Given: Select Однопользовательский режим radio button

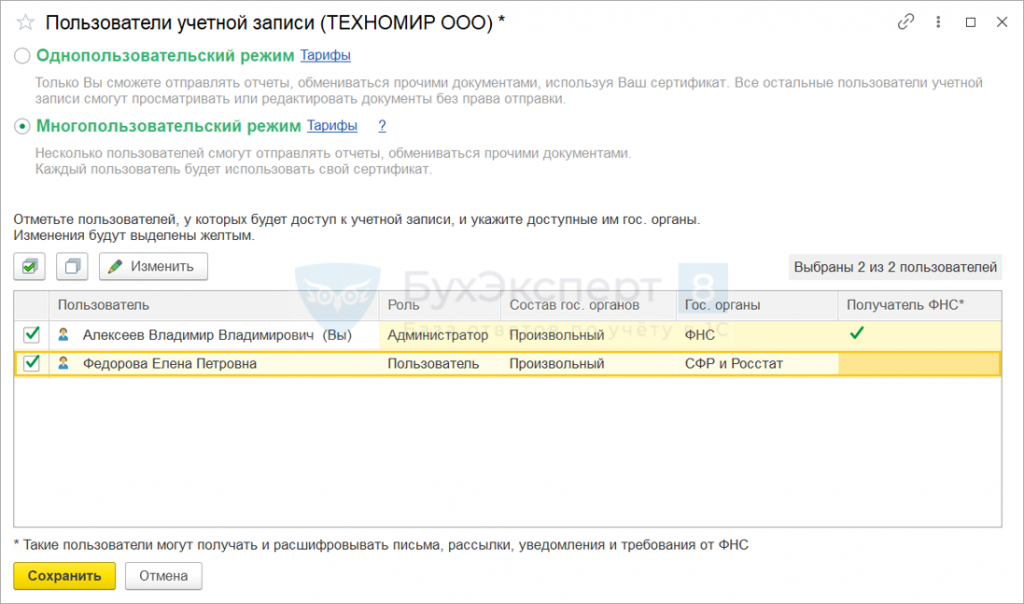Looking at the screenshot, I should coord(22,56).
